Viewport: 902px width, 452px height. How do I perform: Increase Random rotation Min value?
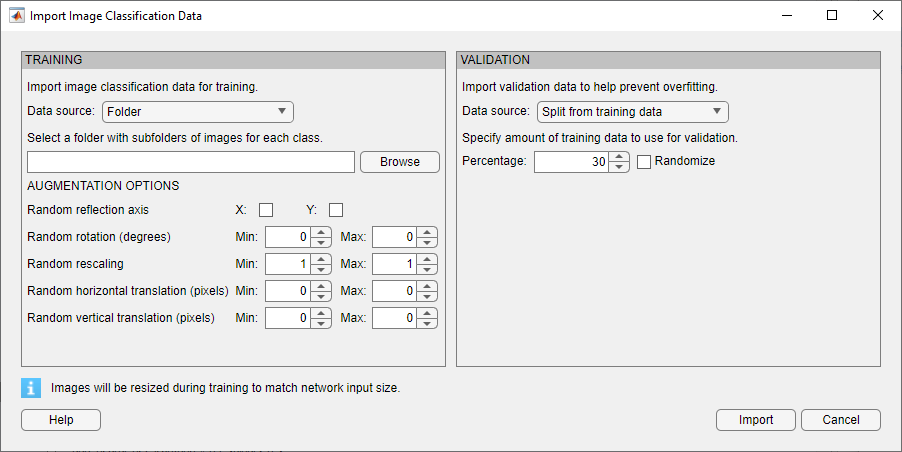click(x=321, y=232)
